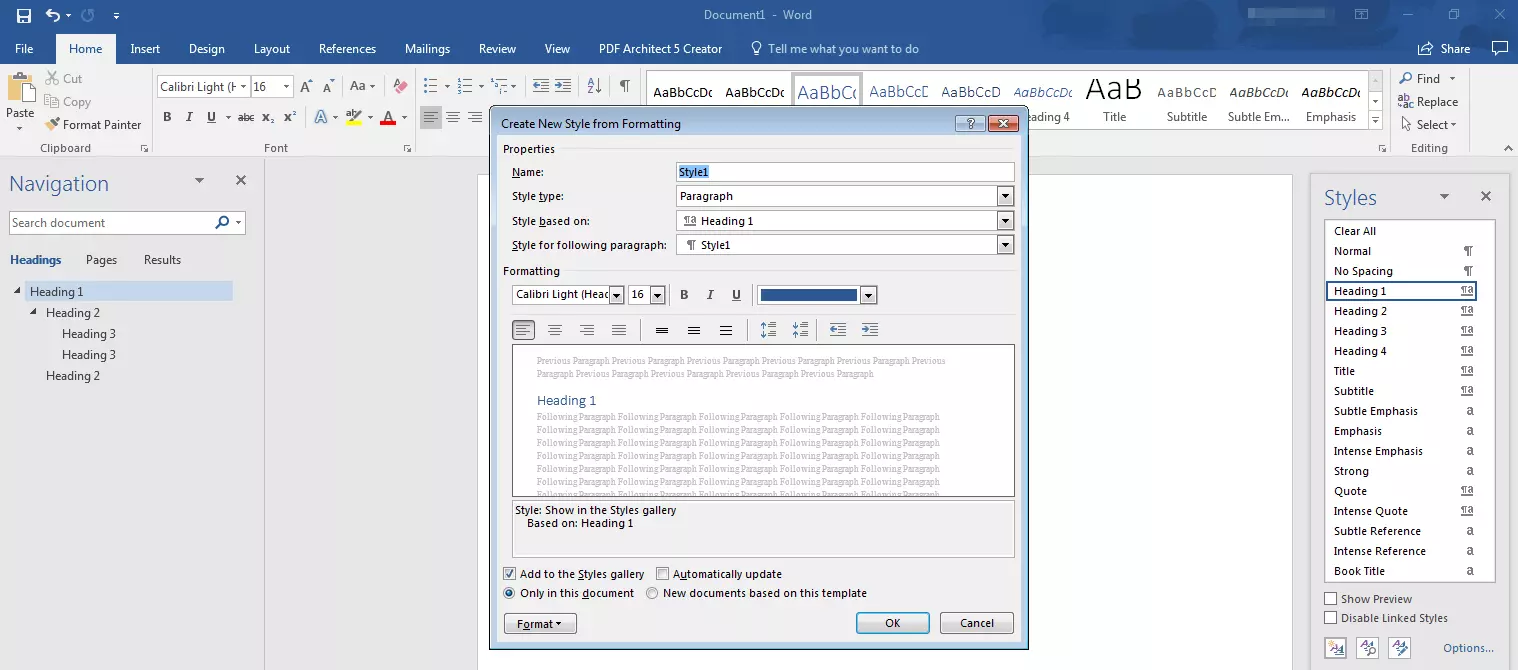The width and height of the screenshot is (1518, 670).
Task: Click ribbon Increase Font Size icon
Action: [x=307, y=87]
